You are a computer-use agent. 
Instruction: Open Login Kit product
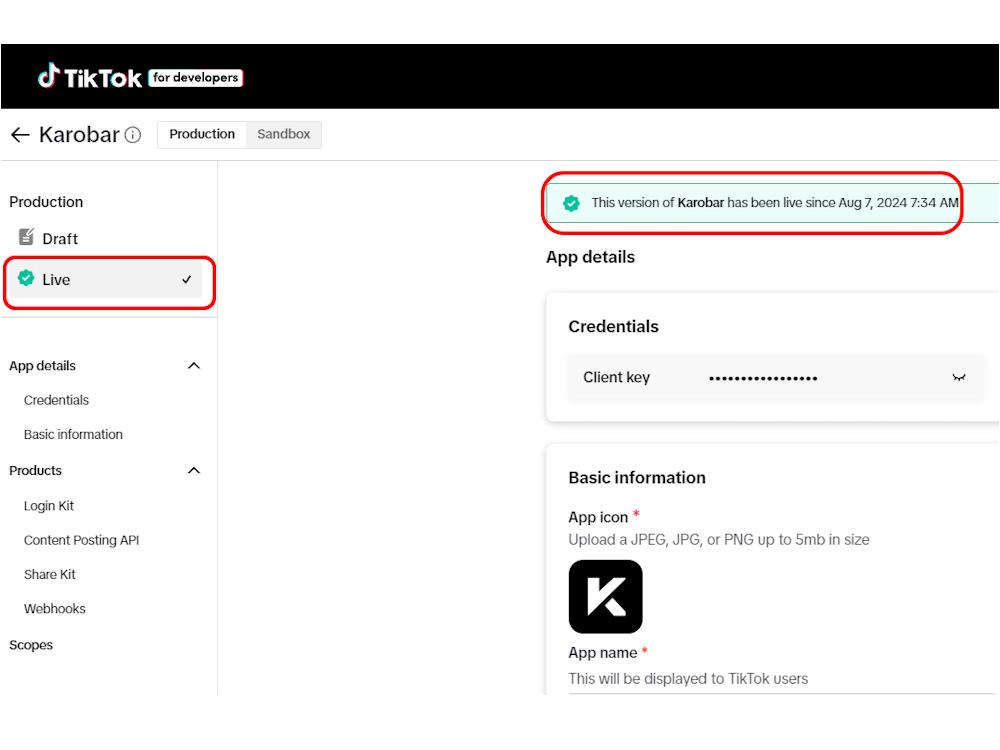tap(49, 506)
